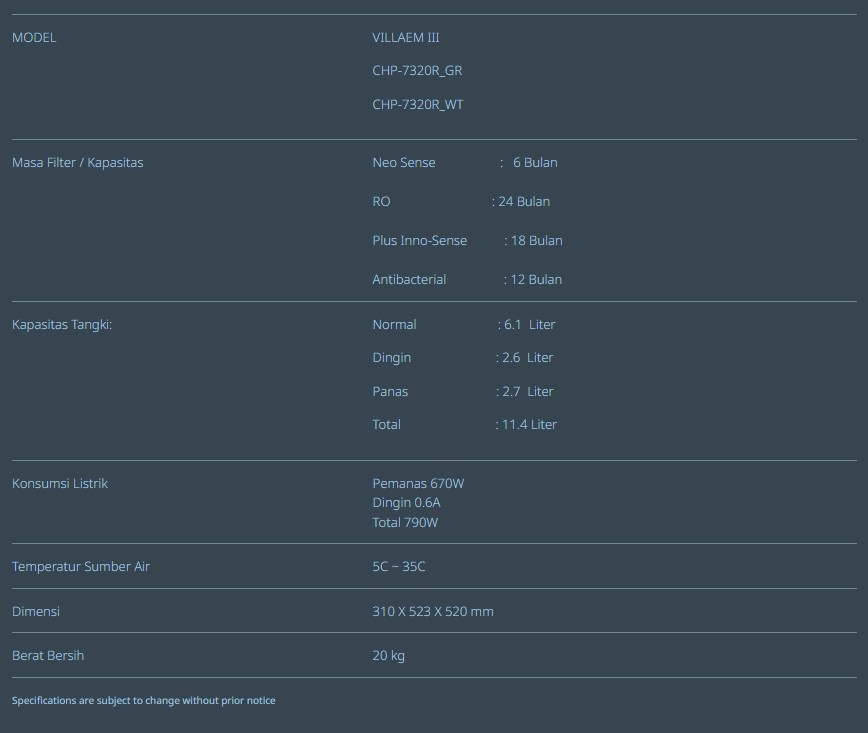This screenshot has width=868, height=733.
Task: Click the Kapasitas Tangki label
Action: point(62,325)
